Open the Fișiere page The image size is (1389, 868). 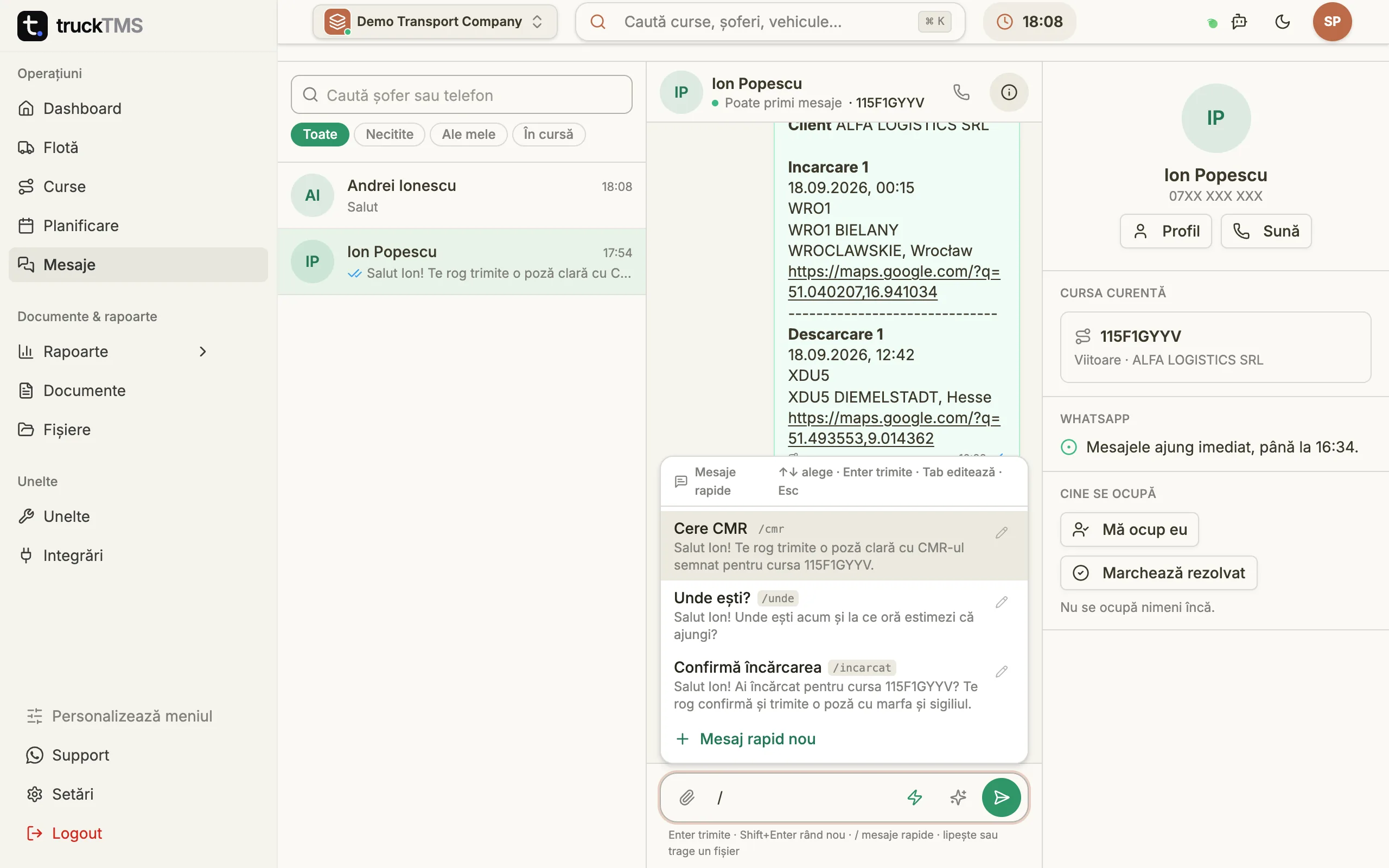pyautogui.click(x=138, y=430)
